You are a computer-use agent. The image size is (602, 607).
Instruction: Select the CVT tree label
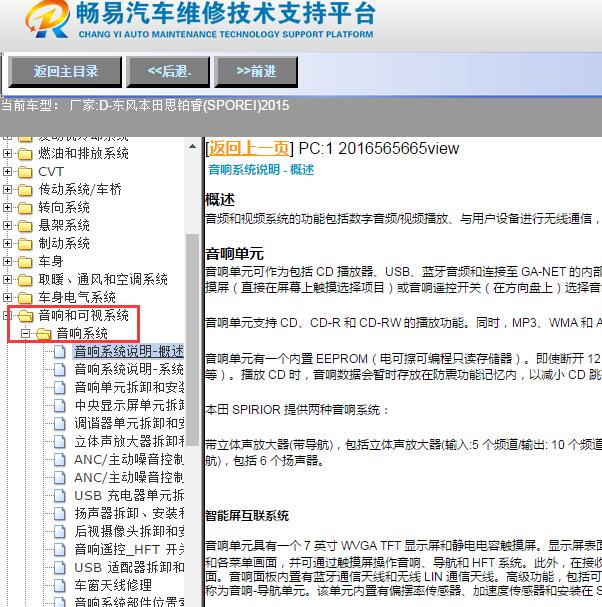[51, 171]
